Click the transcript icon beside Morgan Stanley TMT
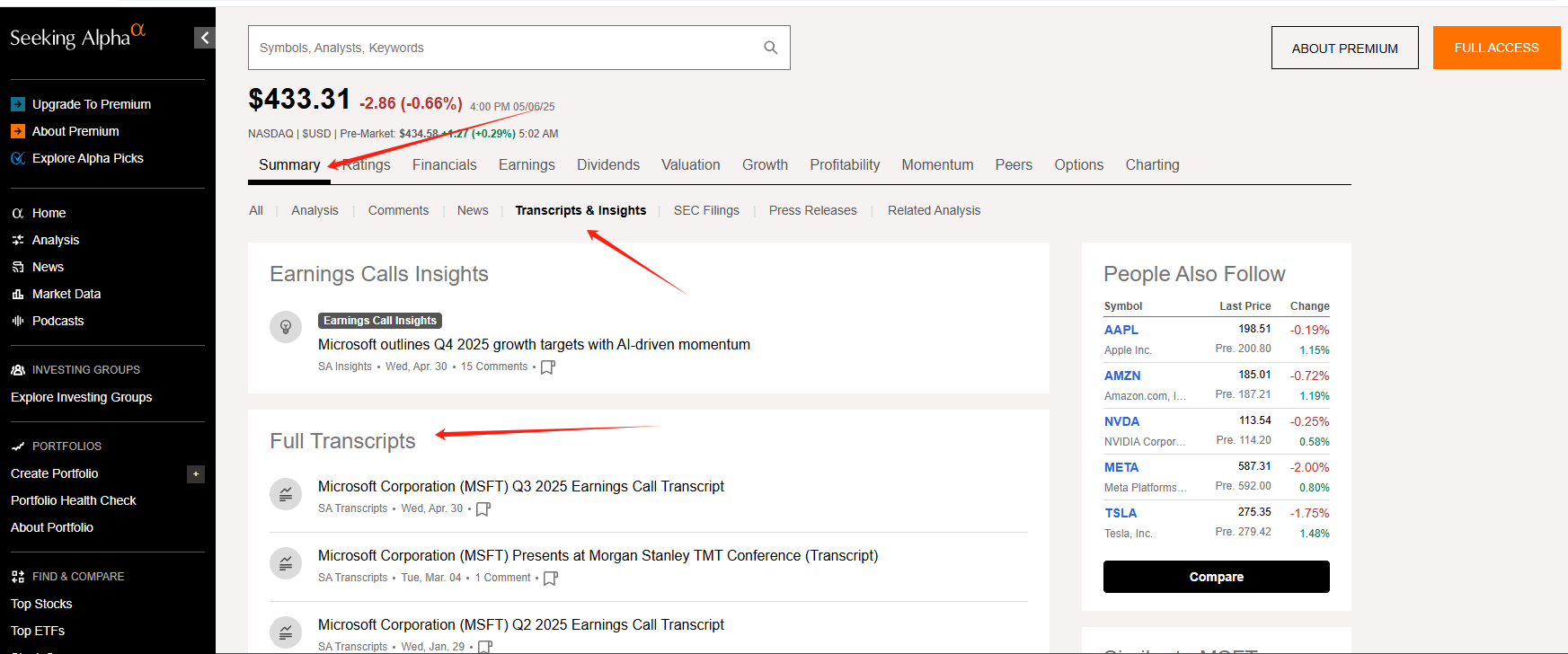Image resolution: width=1568 pixels, height=654 pixels. [286, 563]
